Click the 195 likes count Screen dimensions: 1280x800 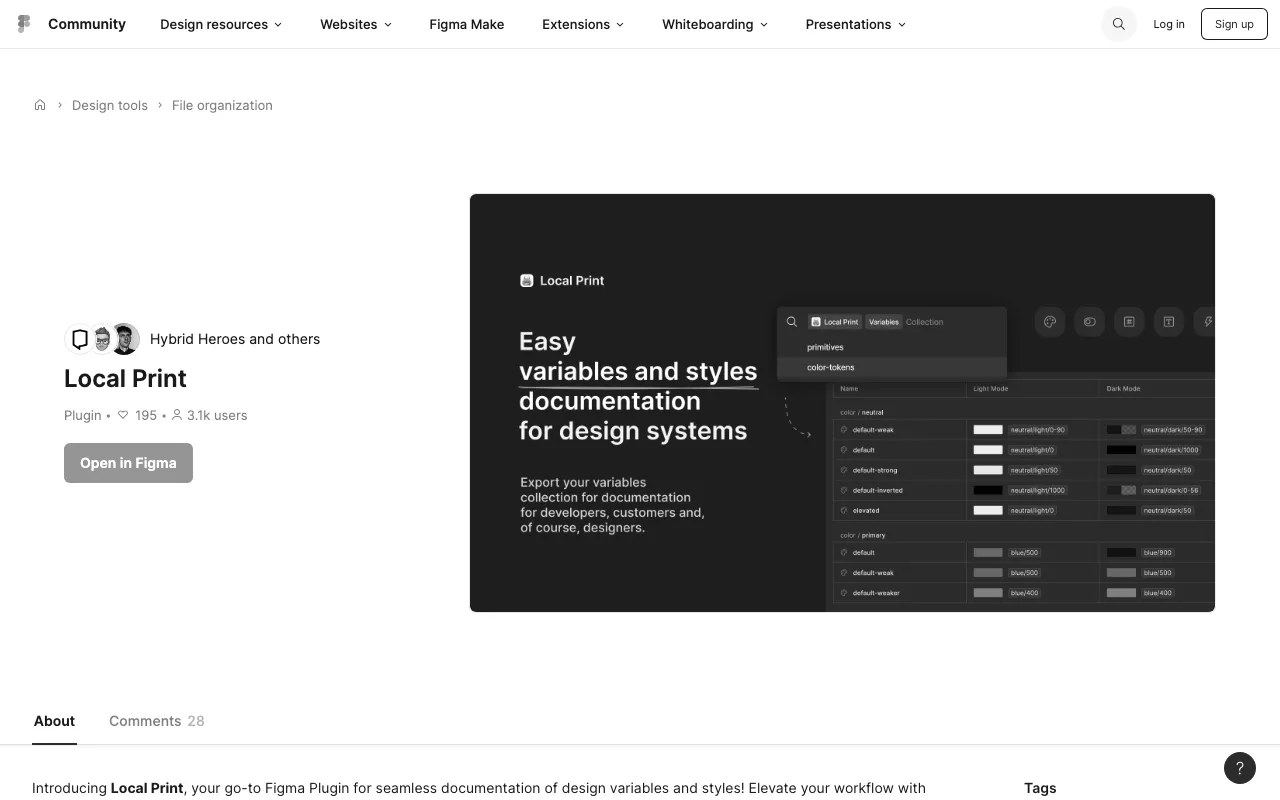[146, 415]
